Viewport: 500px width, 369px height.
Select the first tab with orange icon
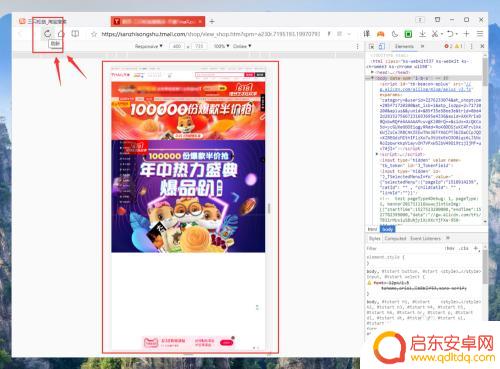43,21
